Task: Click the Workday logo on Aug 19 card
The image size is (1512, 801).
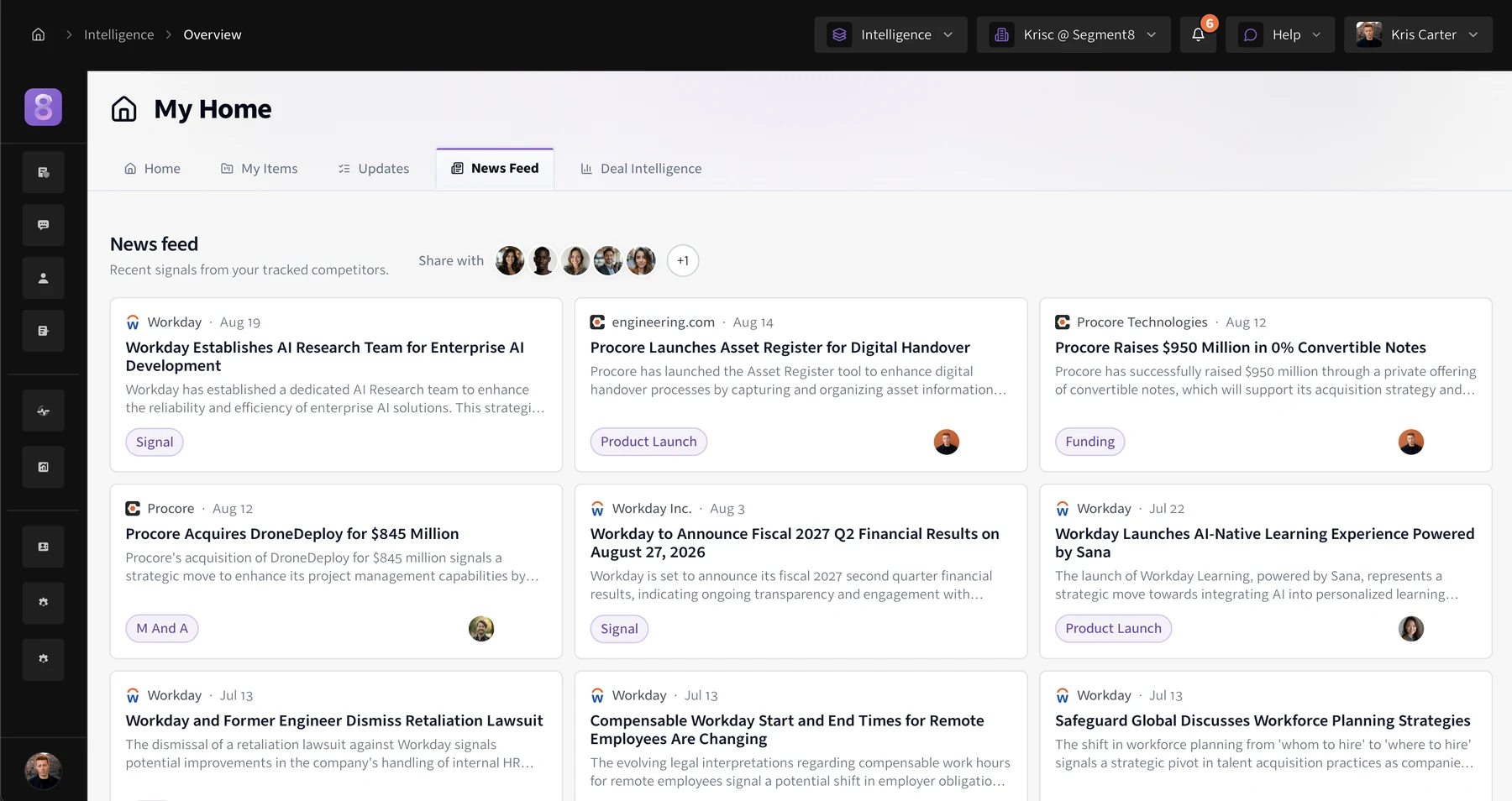Action: pyautogui.click(x=133, y=322)
